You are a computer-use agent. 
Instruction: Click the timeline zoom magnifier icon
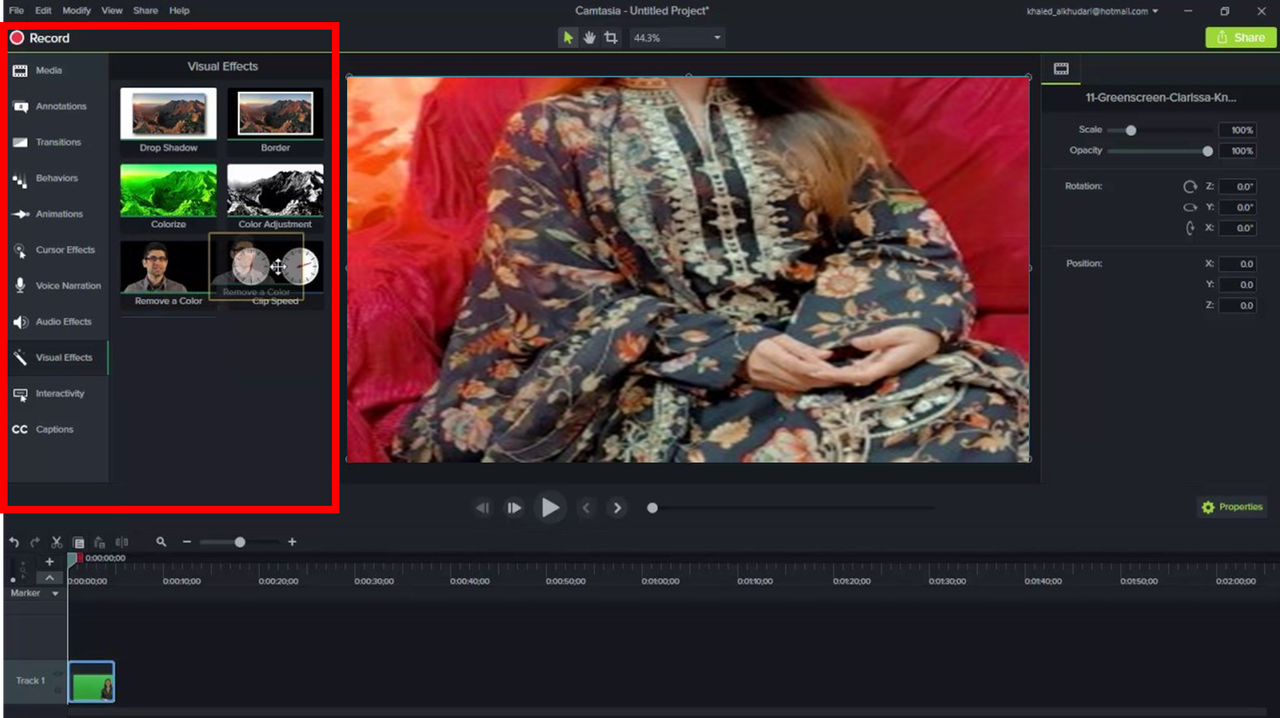(161, 542)
